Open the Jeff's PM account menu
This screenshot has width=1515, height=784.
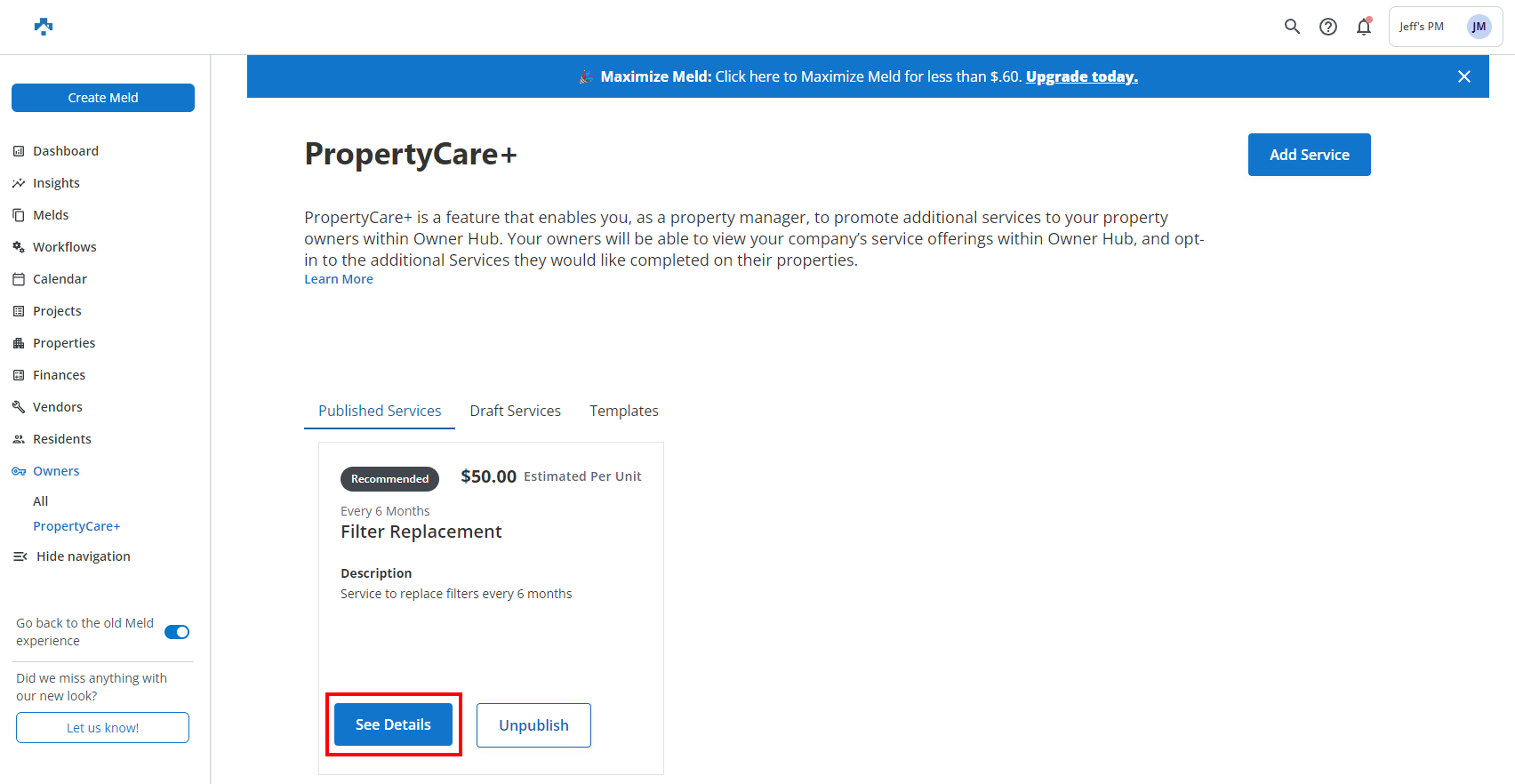click(x=1445, y=27)
